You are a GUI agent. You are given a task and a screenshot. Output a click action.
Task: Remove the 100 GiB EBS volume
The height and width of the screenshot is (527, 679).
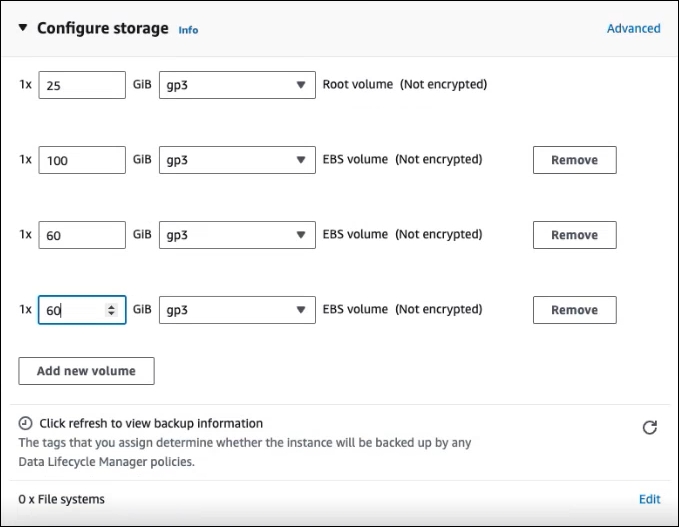(574, 160)
